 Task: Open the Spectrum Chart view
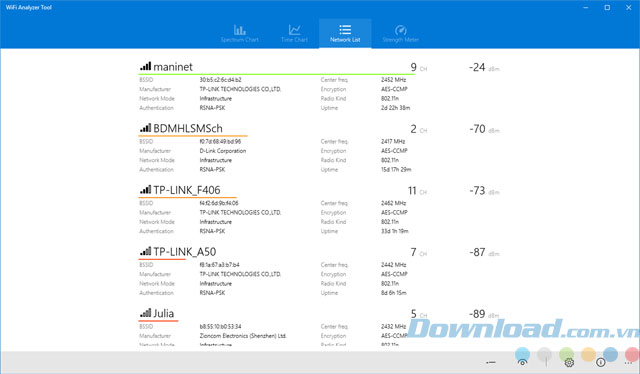coord(240,33)
